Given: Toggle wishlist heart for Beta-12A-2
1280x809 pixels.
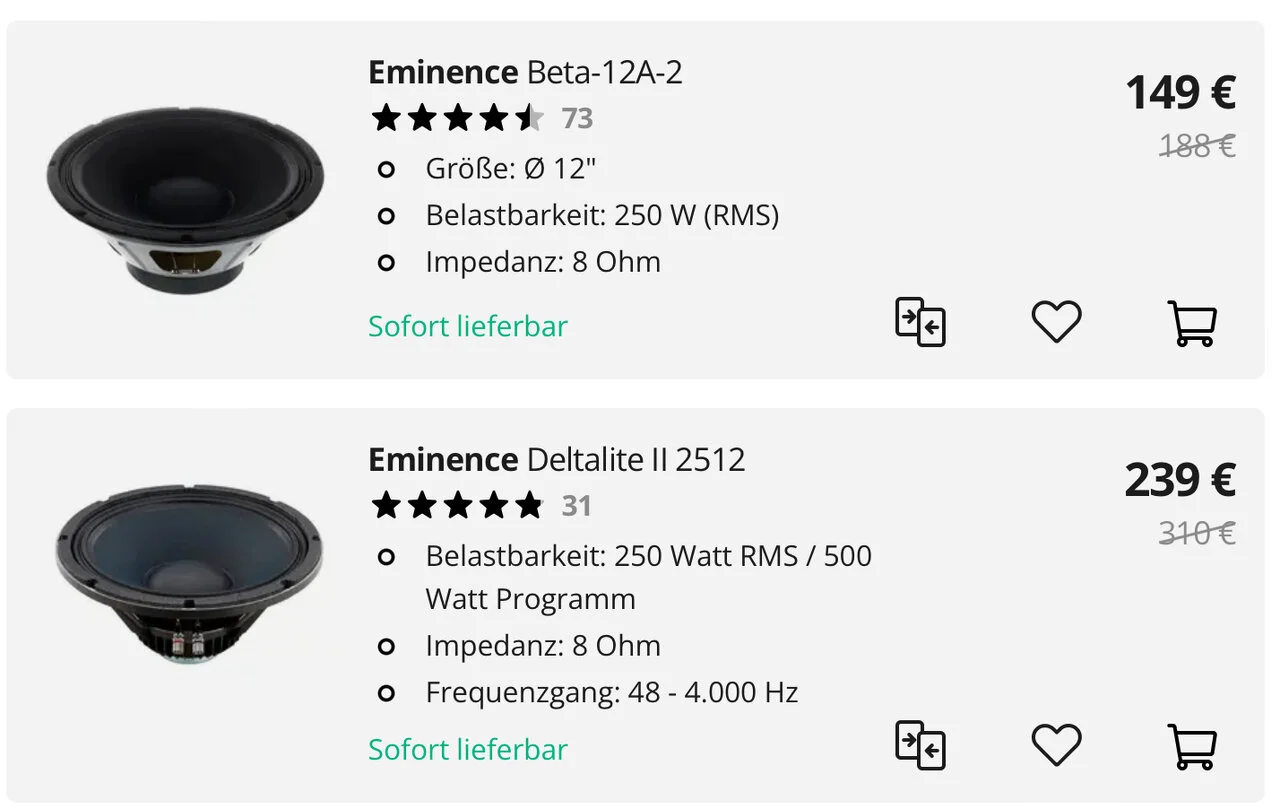Looking at the screenshot, I should 1056,323.
